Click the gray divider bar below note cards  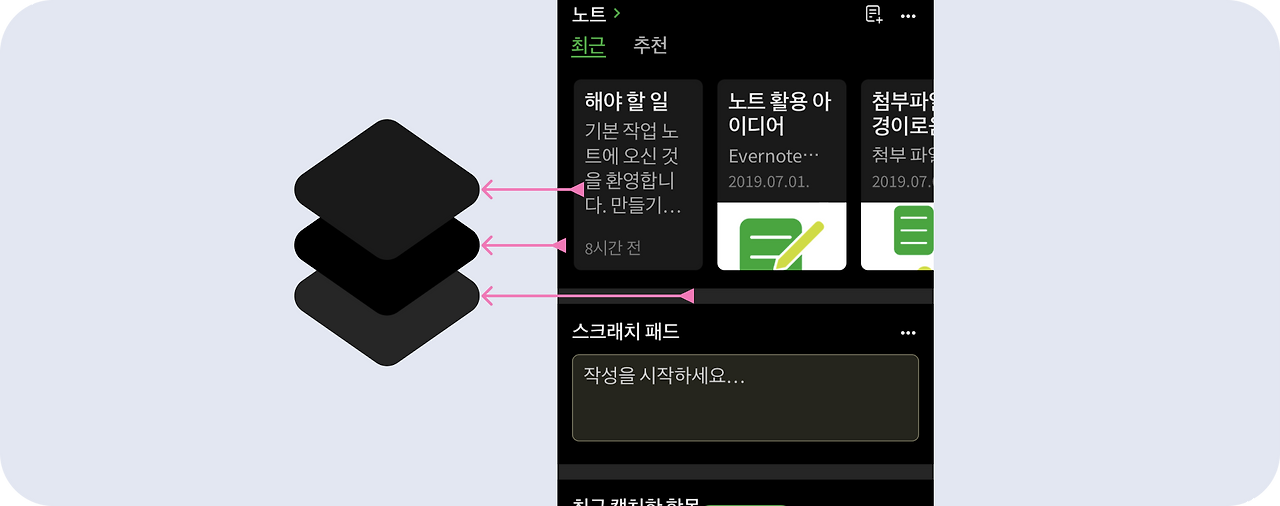coord(745,296)
